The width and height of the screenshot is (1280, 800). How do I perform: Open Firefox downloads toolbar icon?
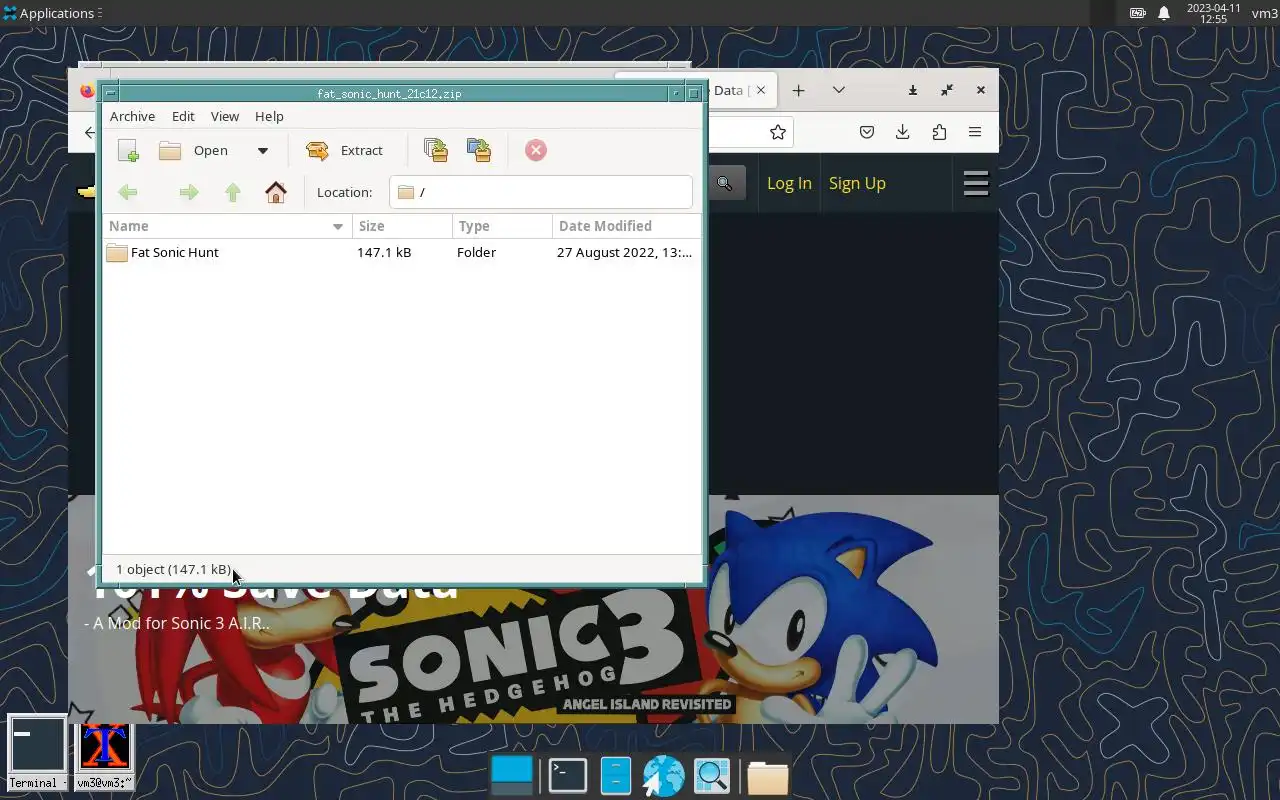[x=902, y=132]
